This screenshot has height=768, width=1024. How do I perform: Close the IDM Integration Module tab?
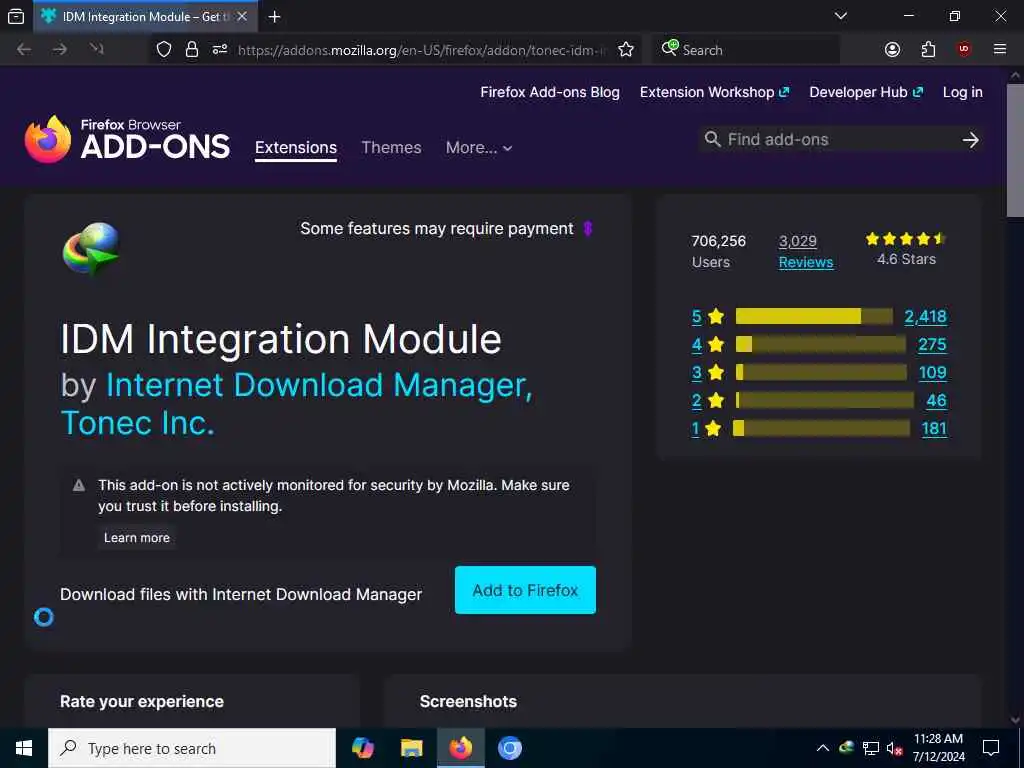pos(242,16)
